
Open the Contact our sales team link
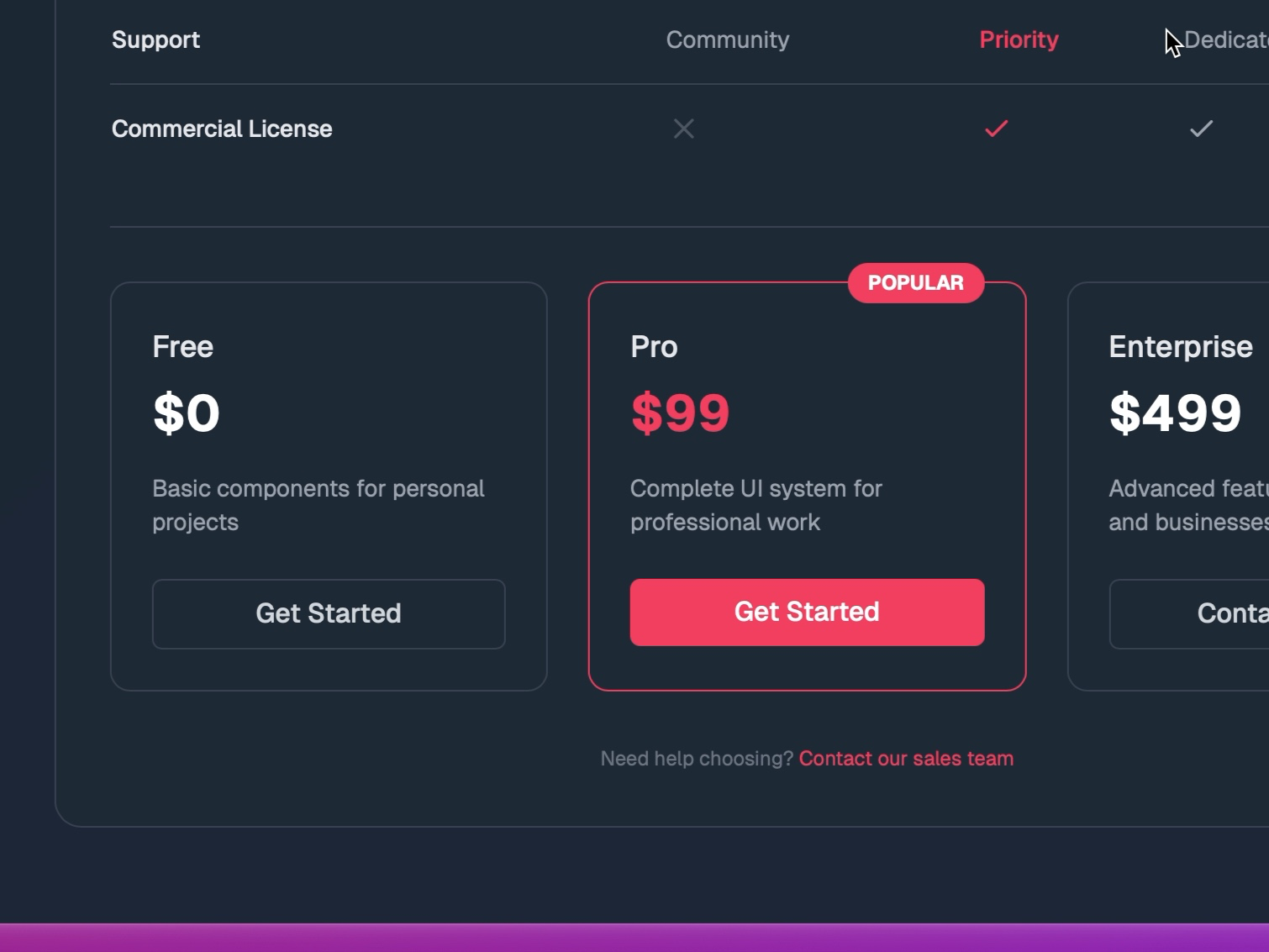click(x=905, y=758)
